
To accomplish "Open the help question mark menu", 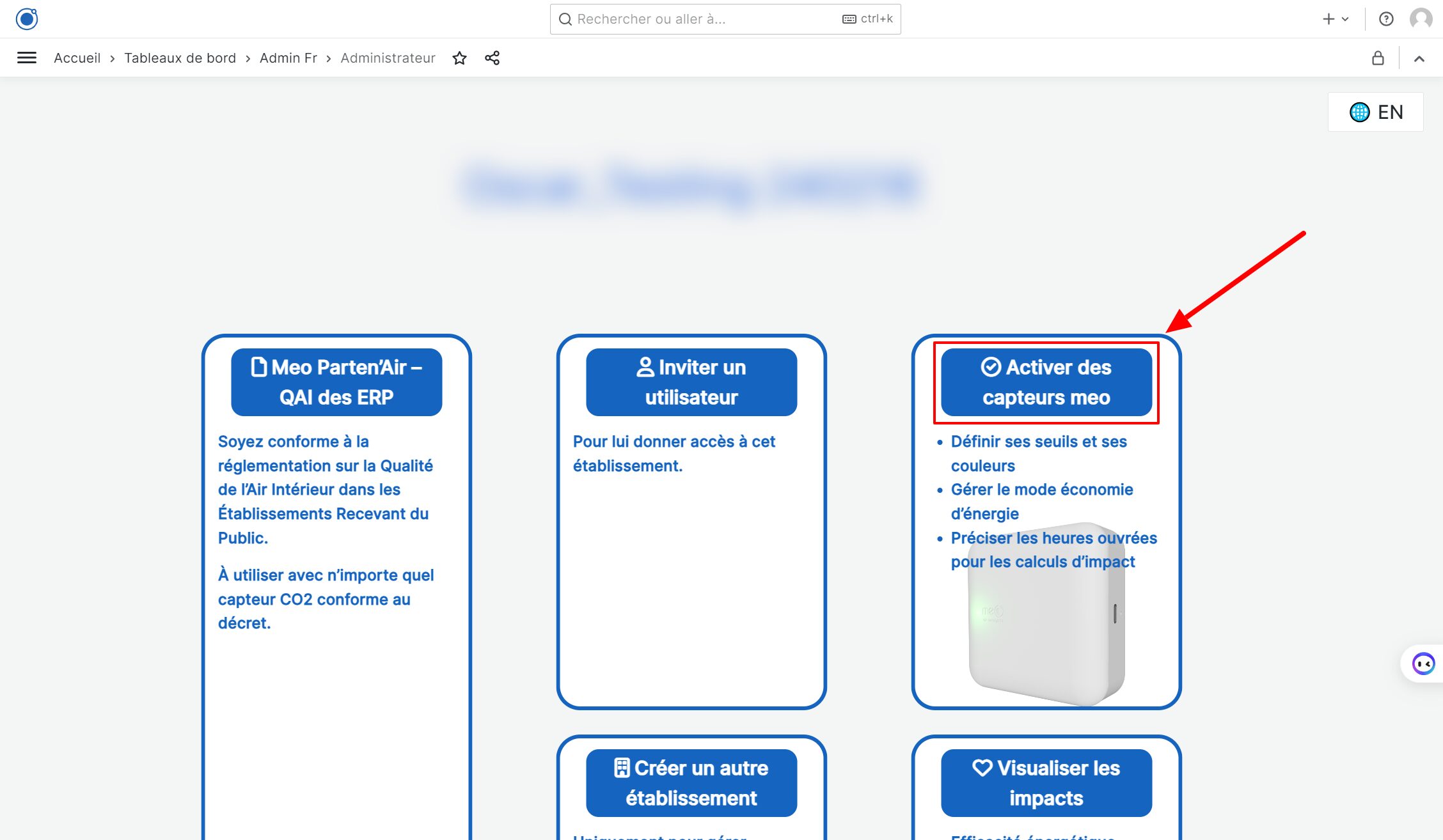I will click(1386, 19).
